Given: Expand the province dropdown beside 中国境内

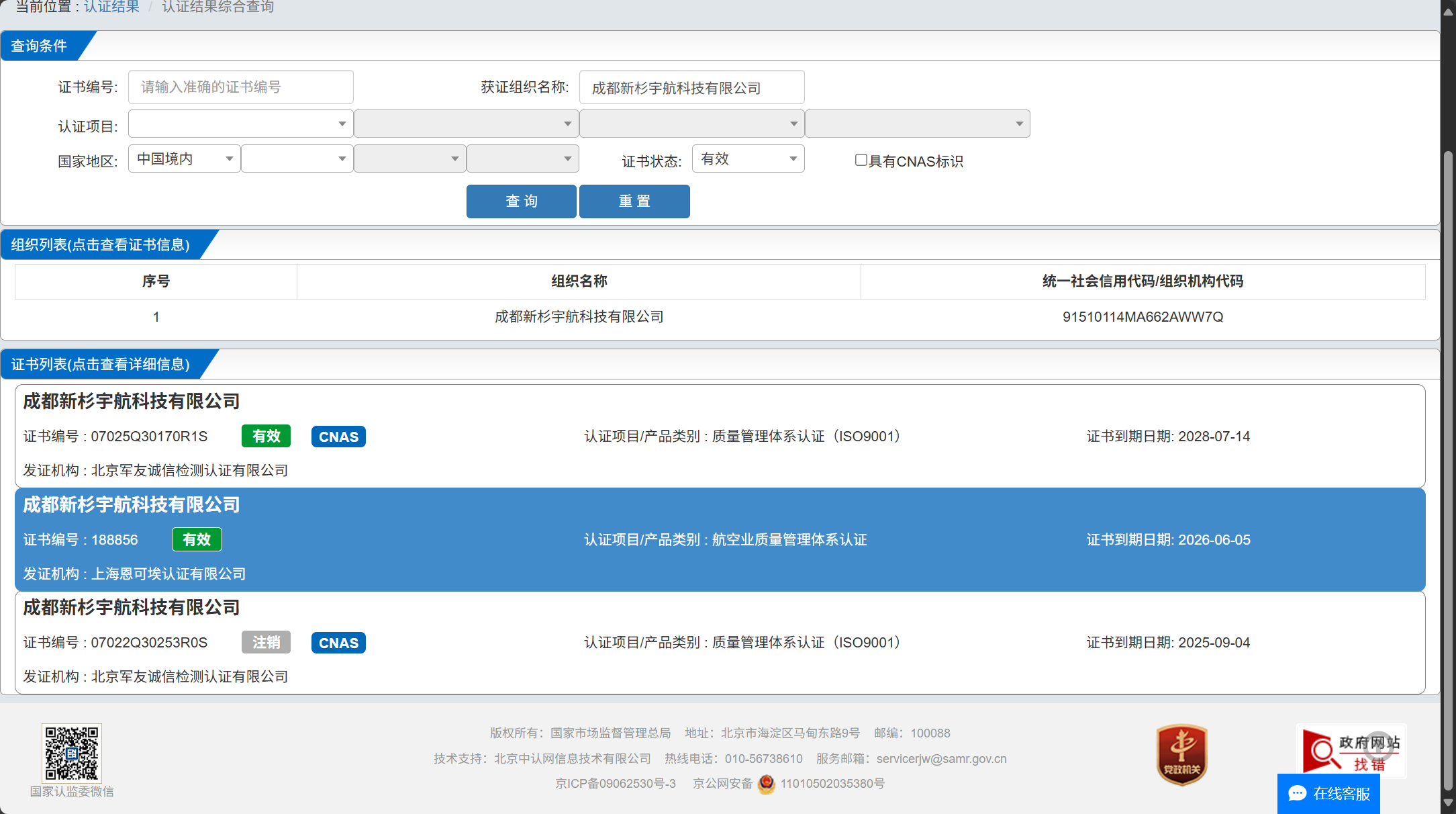Looking at the screenshot, I should point(297,159).
